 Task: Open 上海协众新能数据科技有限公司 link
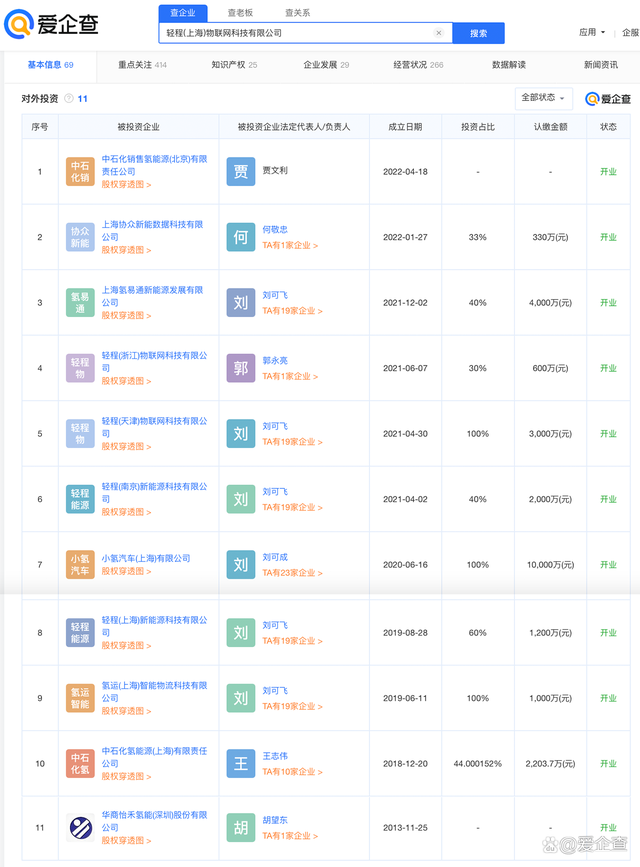(152, 231)
